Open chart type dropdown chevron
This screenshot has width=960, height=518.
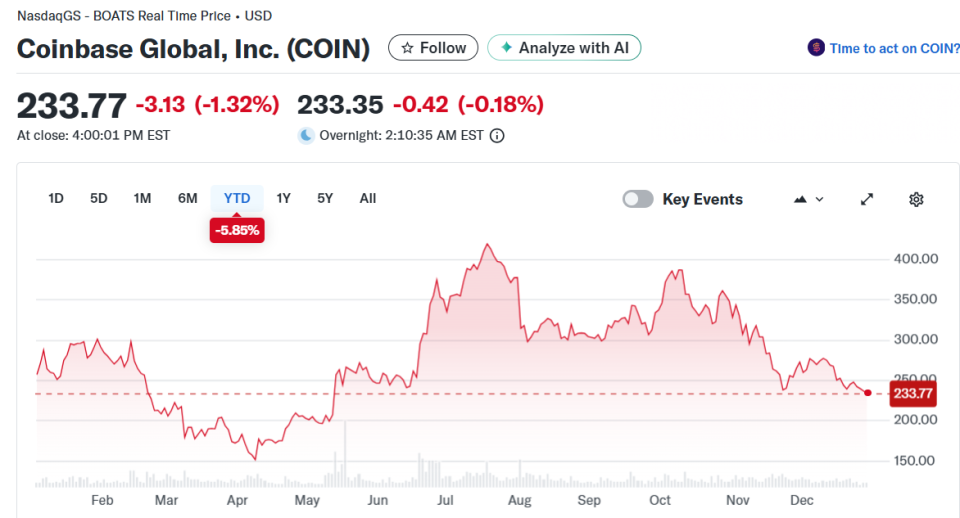pos(820,199)
